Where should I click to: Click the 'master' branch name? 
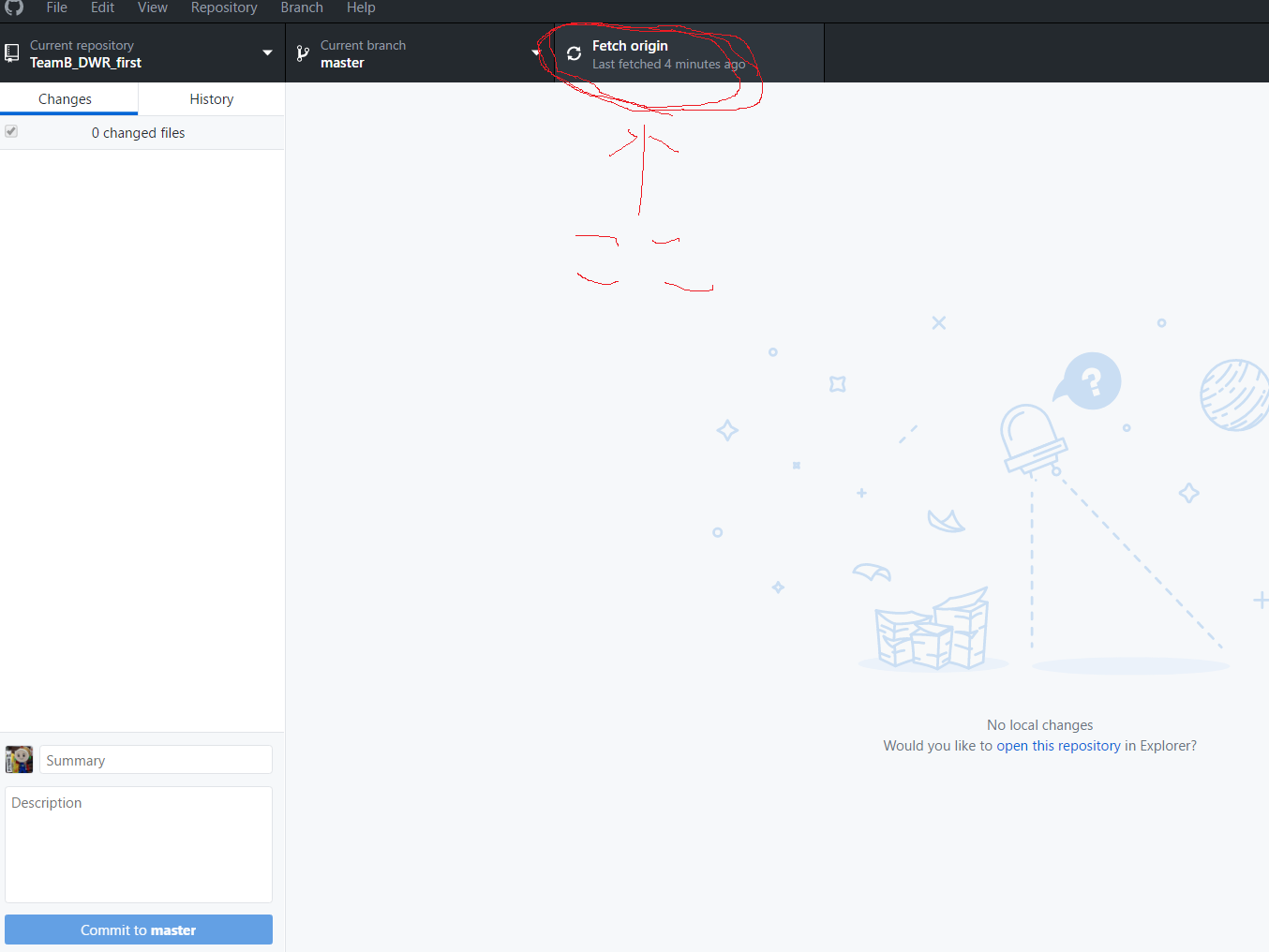pyautogui.click(x=342, y=63)
